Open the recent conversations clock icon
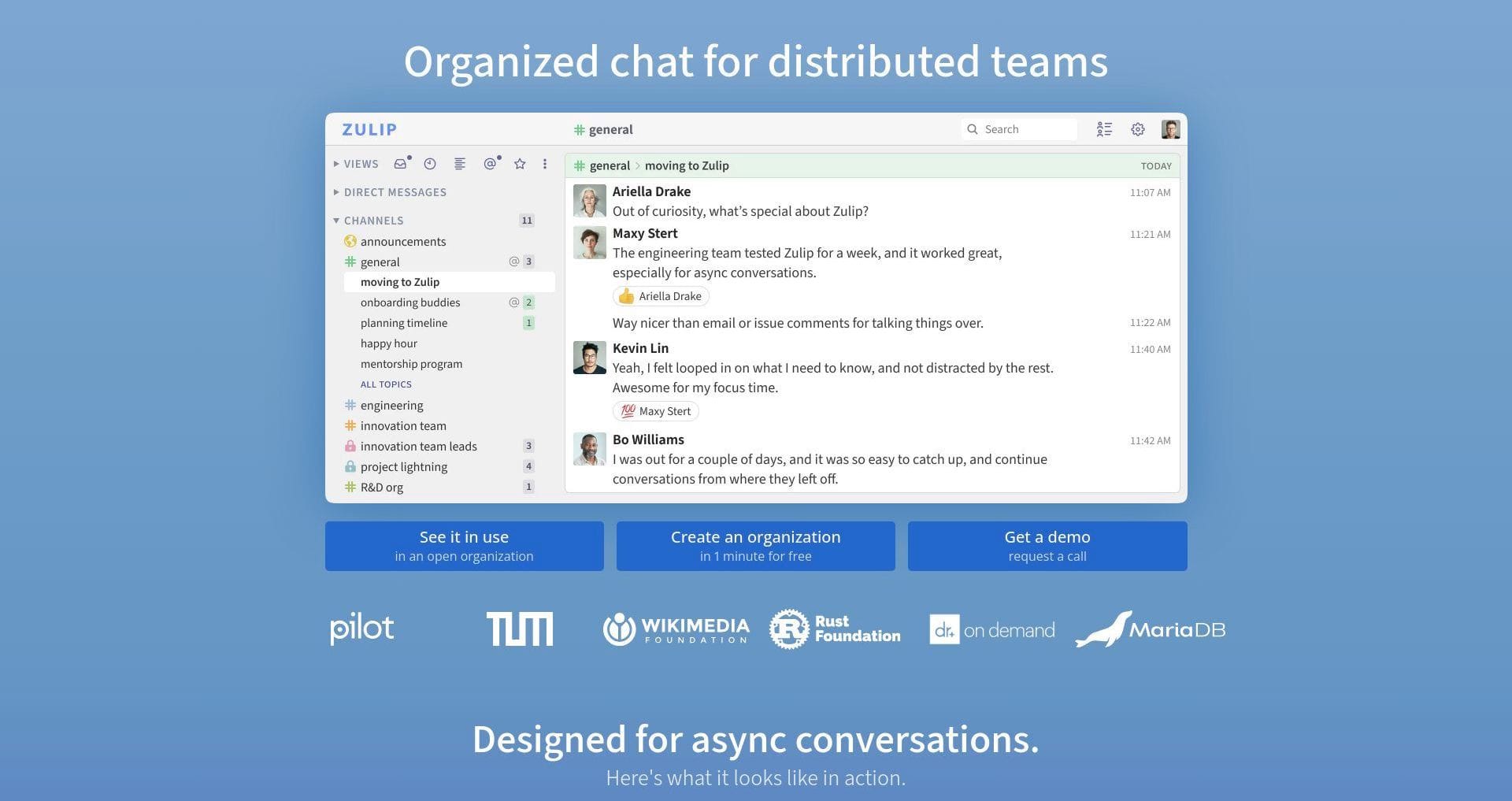The image size is (1512, 801). click(430, 164)
